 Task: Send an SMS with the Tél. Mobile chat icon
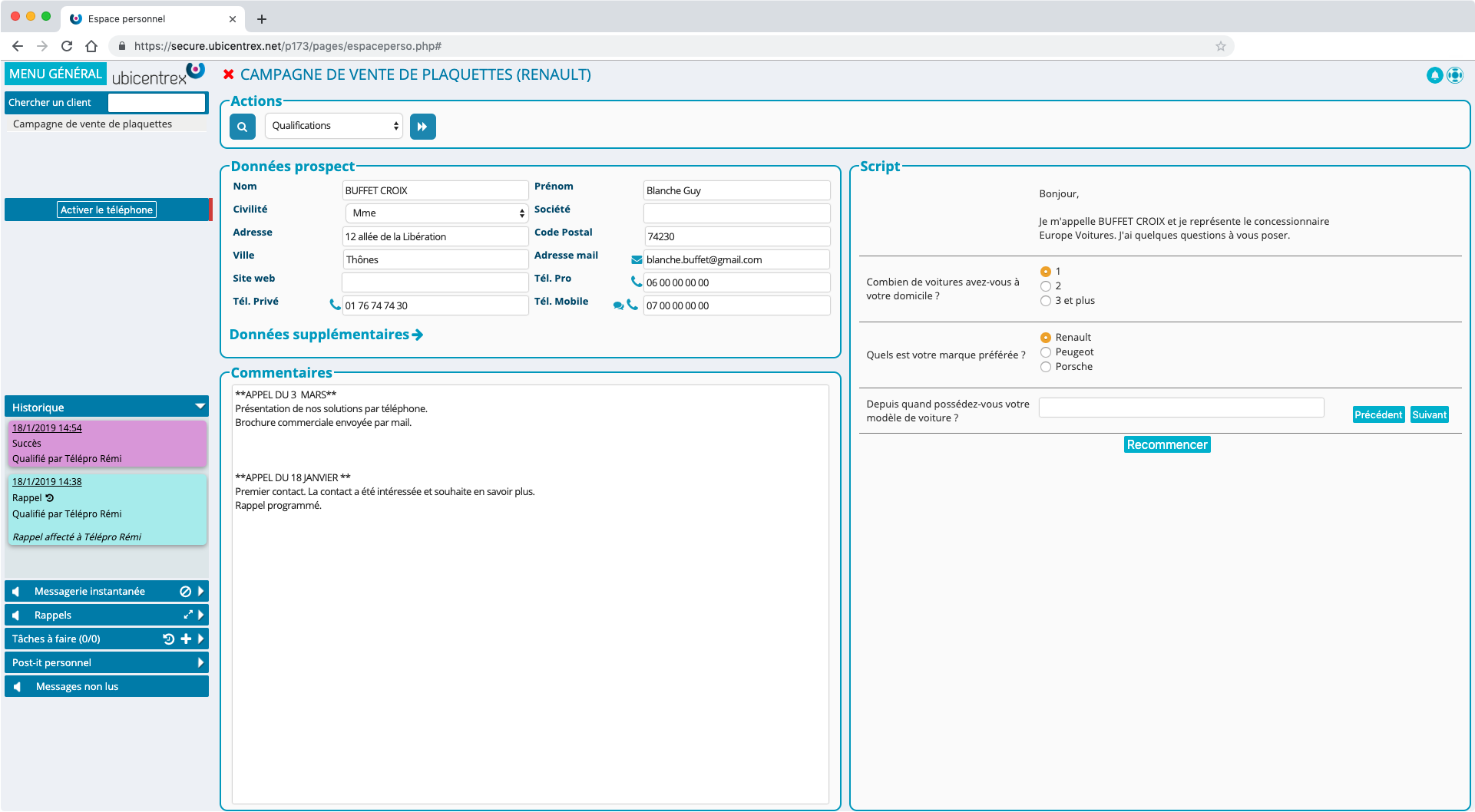pos(618,305)
